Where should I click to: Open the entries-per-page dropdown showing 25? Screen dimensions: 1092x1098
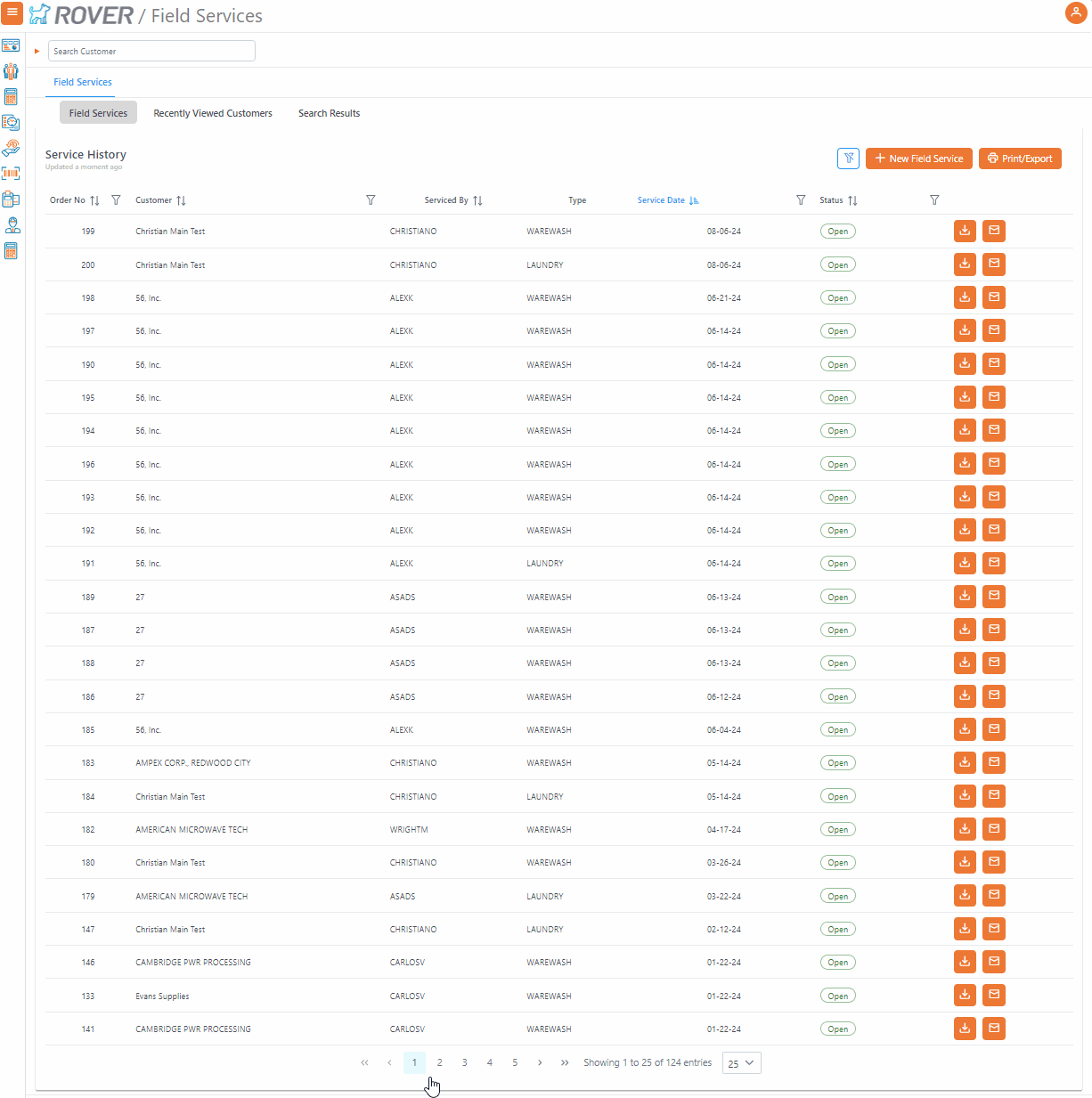click(x=741, y=1062)
